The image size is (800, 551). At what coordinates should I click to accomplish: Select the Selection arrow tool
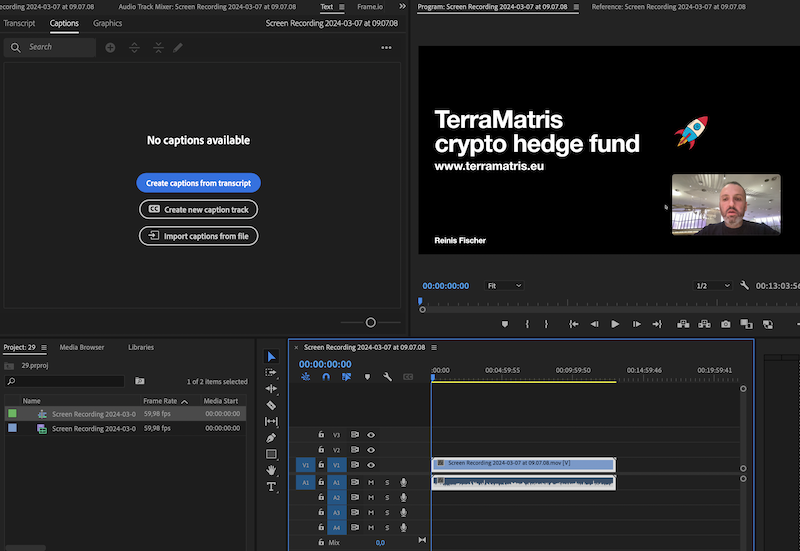271,357
